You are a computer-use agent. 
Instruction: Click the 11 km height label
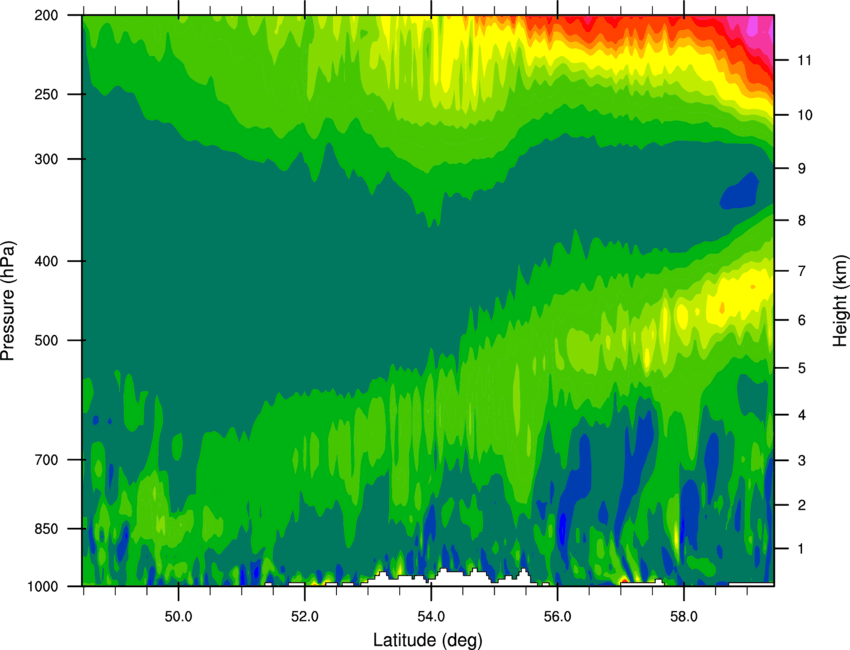(x=804, y=60)
